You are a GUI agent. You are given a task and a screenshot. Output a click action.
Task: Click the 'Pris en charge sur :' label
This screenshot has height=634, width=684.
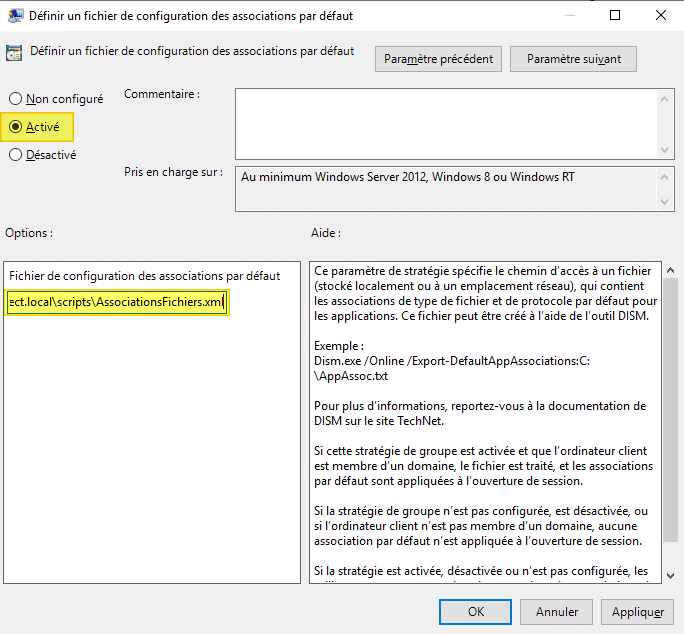coord(173,172)
